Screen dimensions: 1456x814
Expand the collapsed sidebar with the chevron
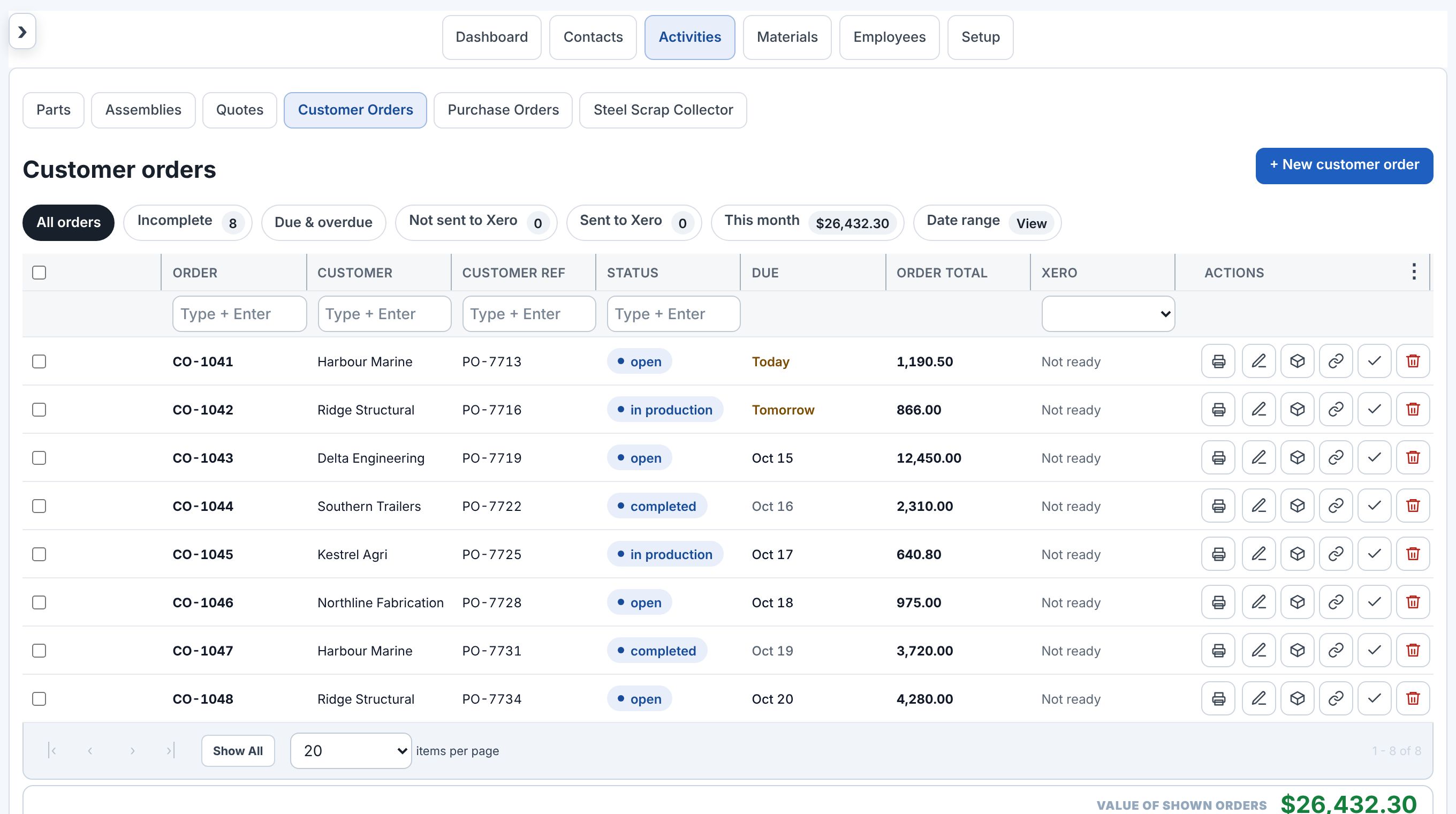22,32
